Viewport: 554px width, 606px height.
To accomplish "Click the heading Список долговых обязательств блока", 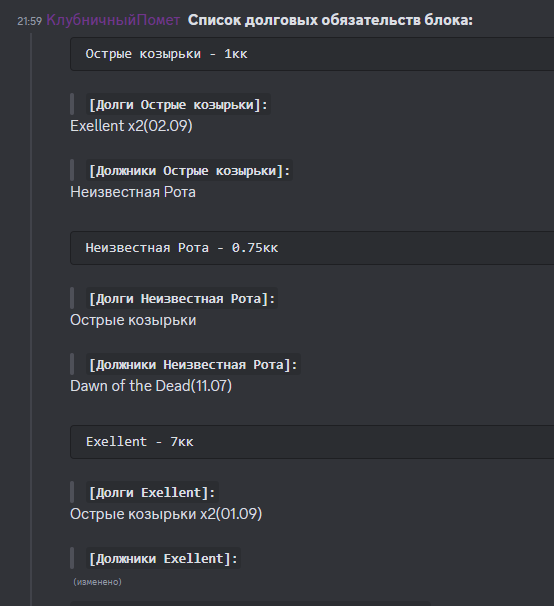I will (330, 20).
